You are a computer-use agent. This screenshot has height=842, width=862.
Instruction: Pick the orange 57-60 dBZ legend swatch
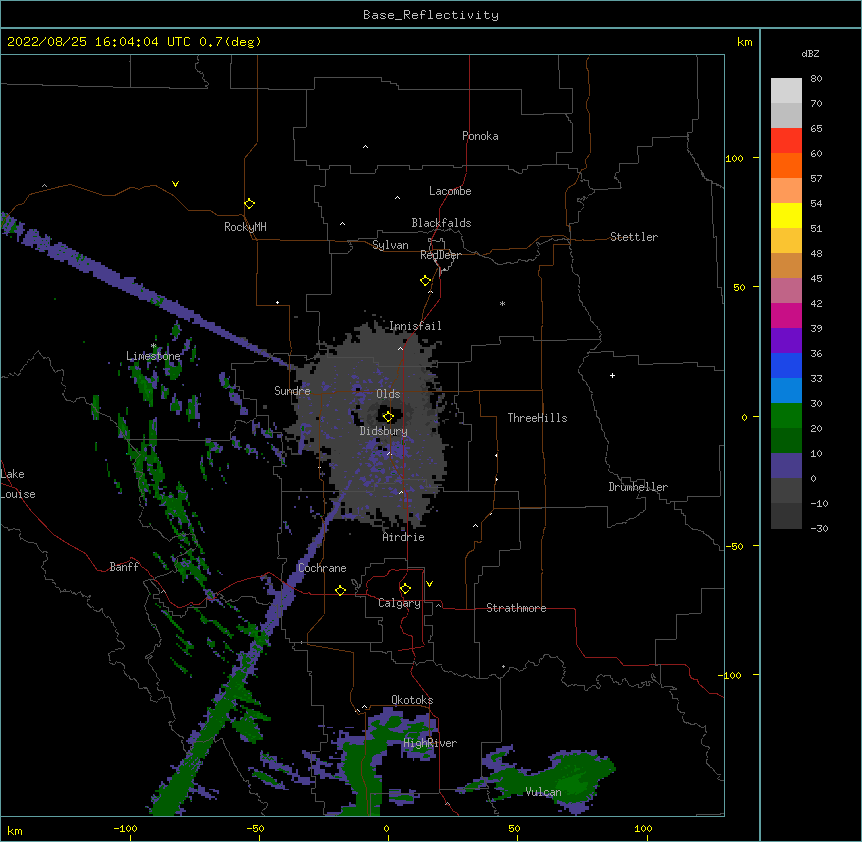786,165
